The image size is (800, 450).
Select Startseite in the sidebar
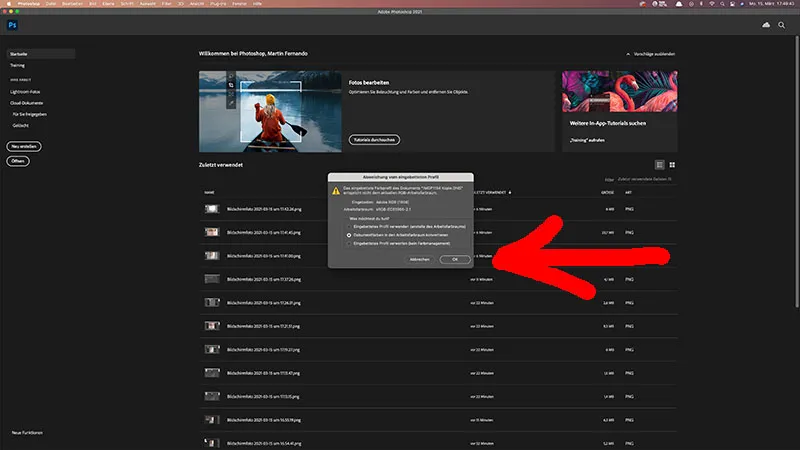41,54
